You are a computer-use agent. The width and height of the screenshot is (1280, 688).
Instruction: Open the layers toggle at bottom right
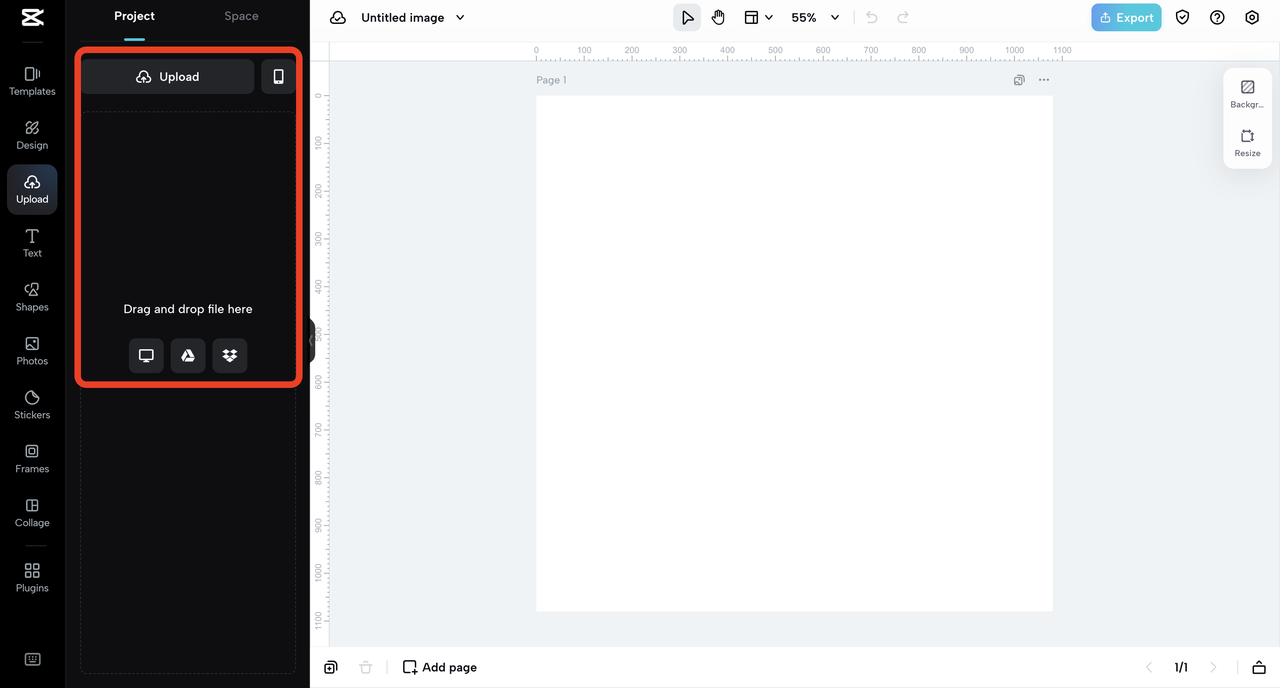1259,667
